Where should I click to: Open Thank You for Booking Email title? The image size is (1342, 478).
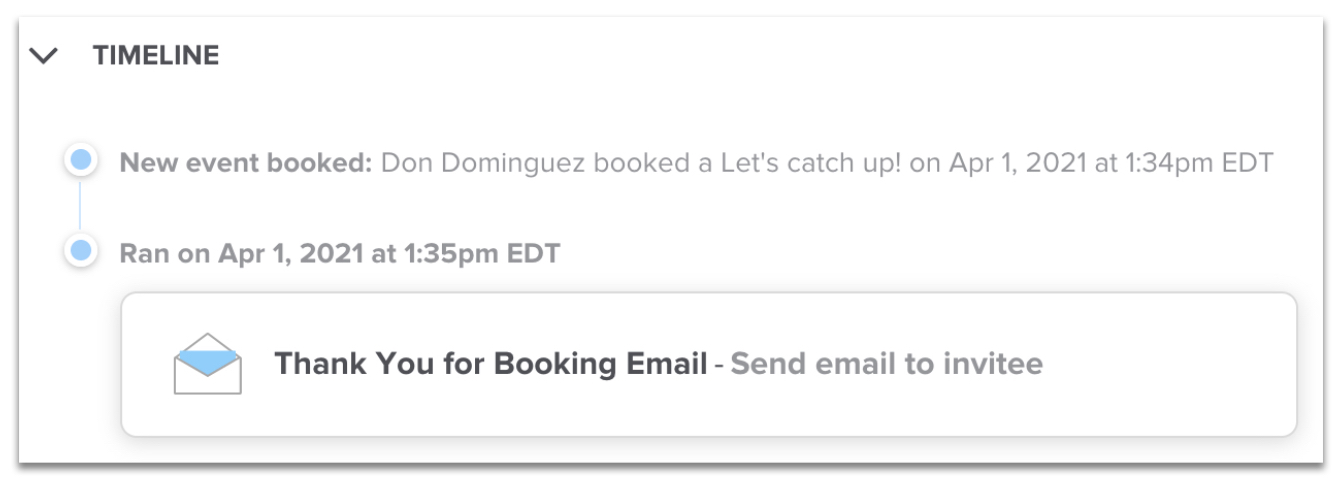[491, 364]
